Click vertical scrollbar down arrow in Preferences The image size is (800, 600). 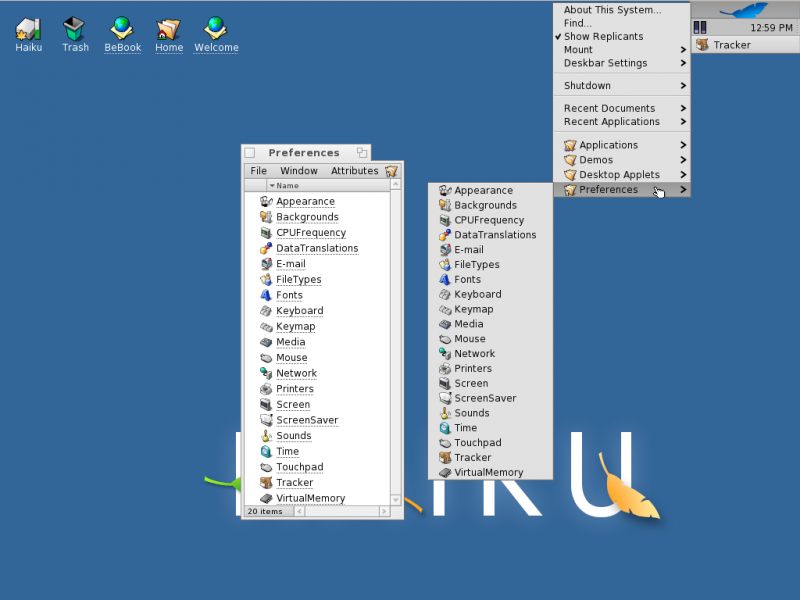395,499
